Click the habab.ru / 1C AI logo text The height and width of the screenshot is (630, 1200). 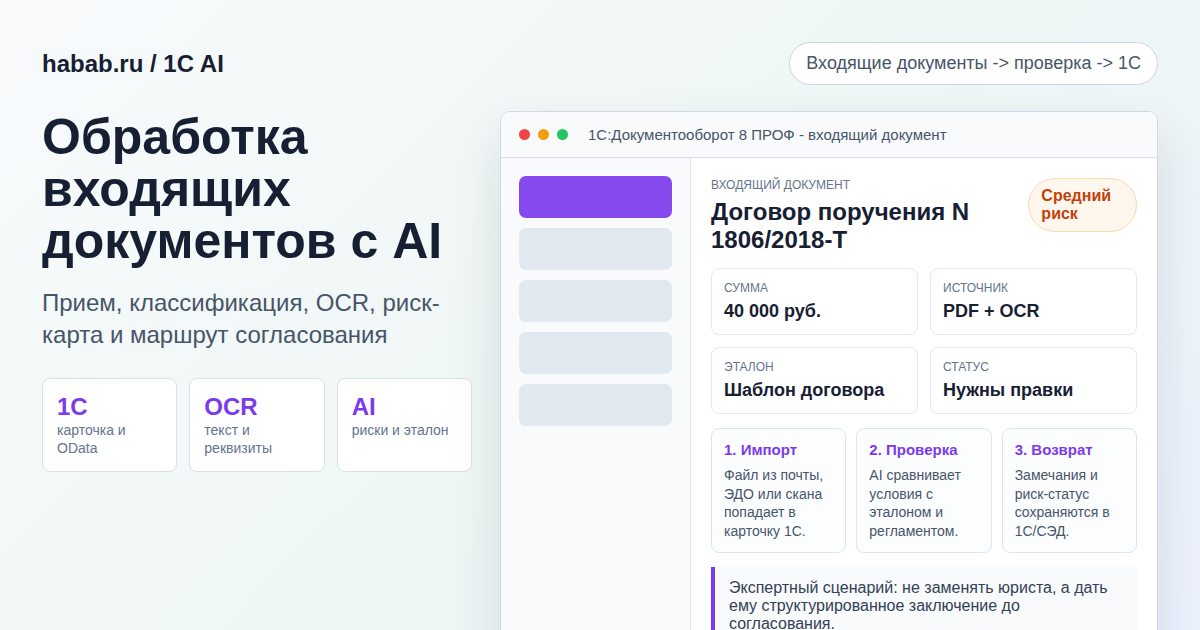[133, 64]
